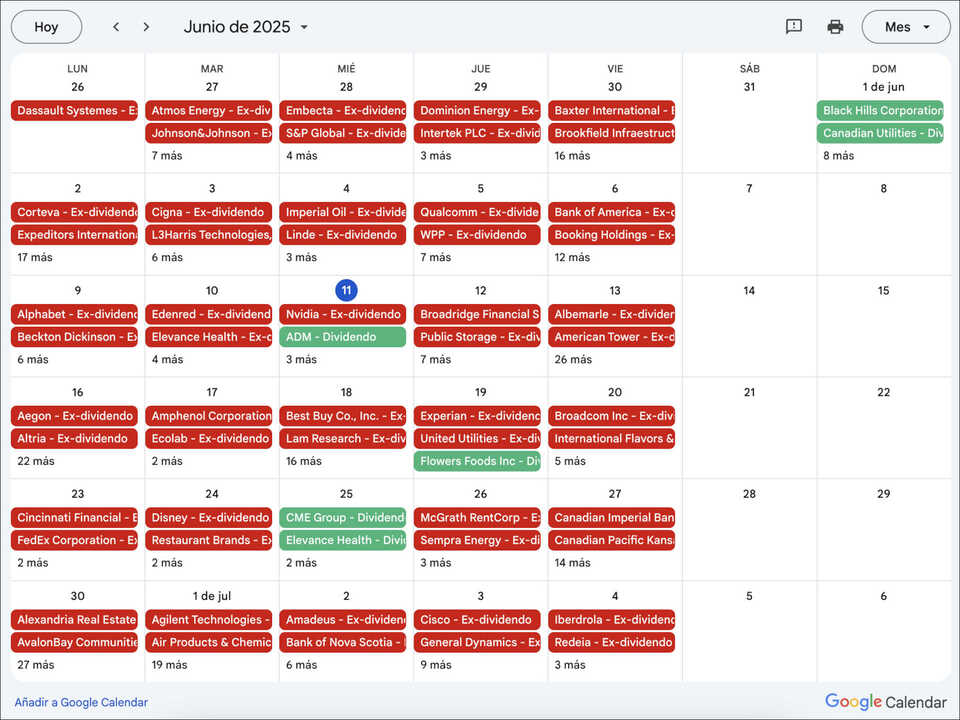This screenshot has height=720, width=960.
Task: Open Flowers Foods Inc dividend event
Action: click(477, 461)
